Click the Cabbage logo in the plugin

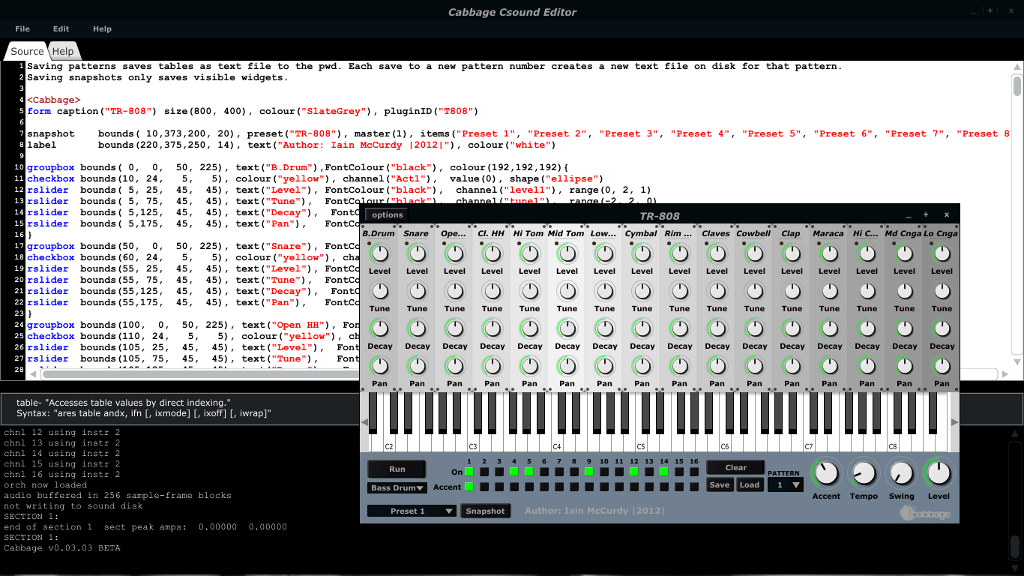(923, 513)
